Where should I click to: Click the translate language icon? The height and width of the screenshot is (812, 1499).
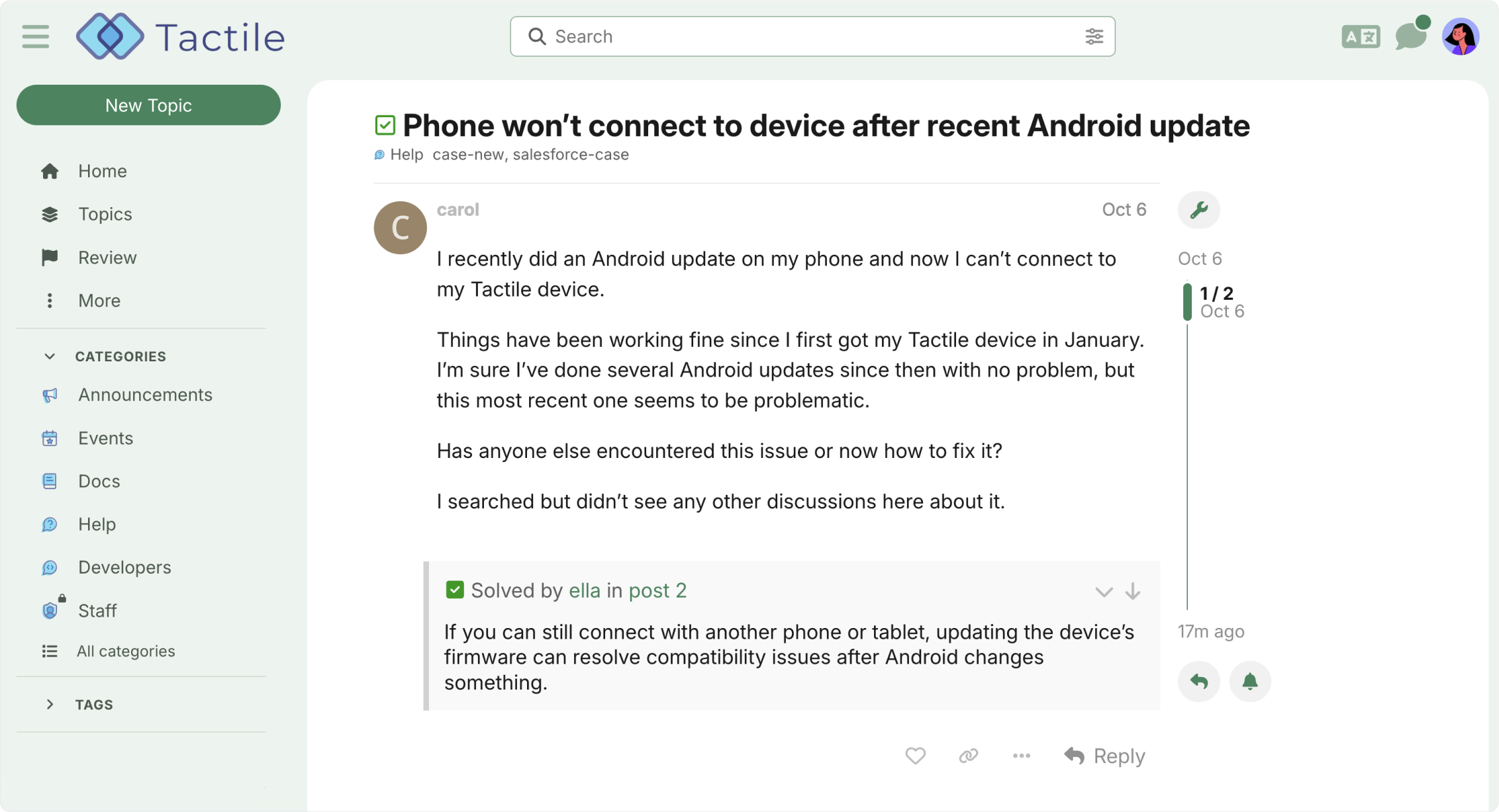pyautogui.click(x=1360, y=36)
